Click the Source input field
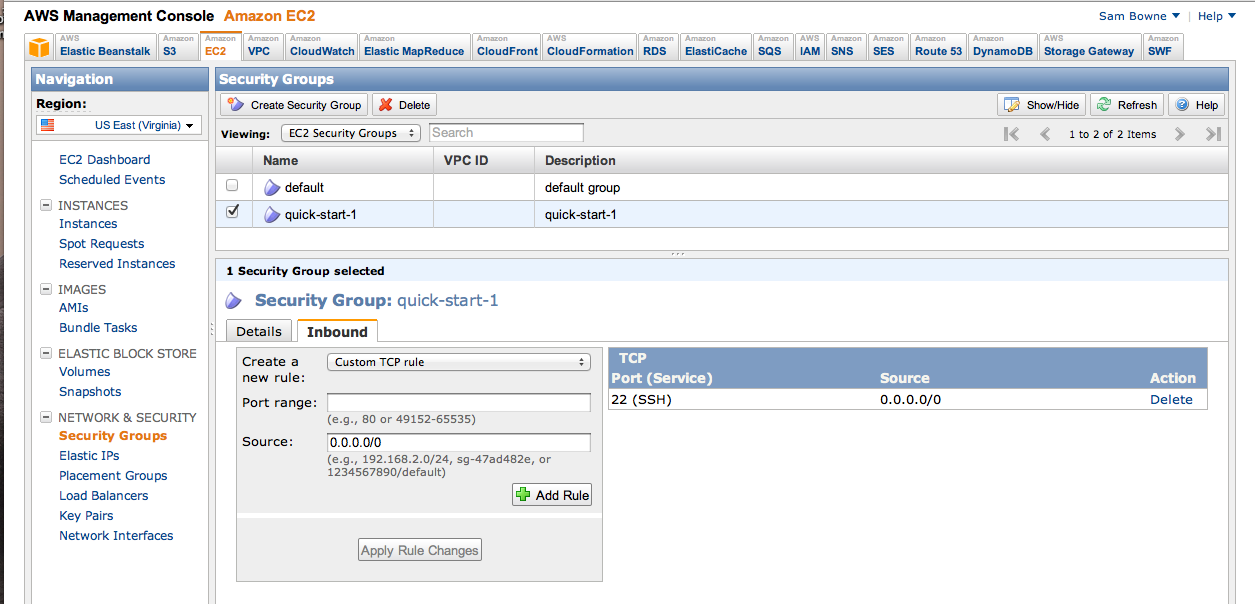 click(x=459, y=442)
